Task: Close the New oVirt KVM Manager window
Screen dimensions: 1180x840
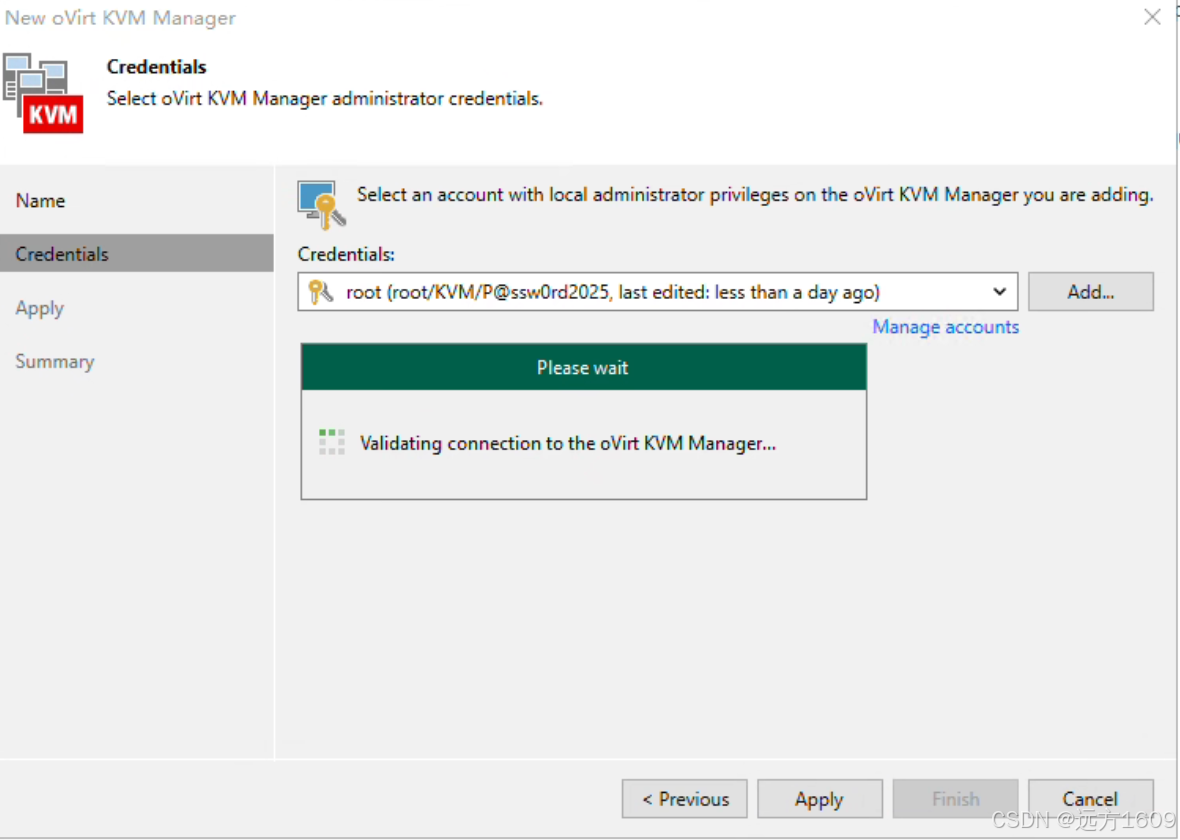Action: point(1151,17)
